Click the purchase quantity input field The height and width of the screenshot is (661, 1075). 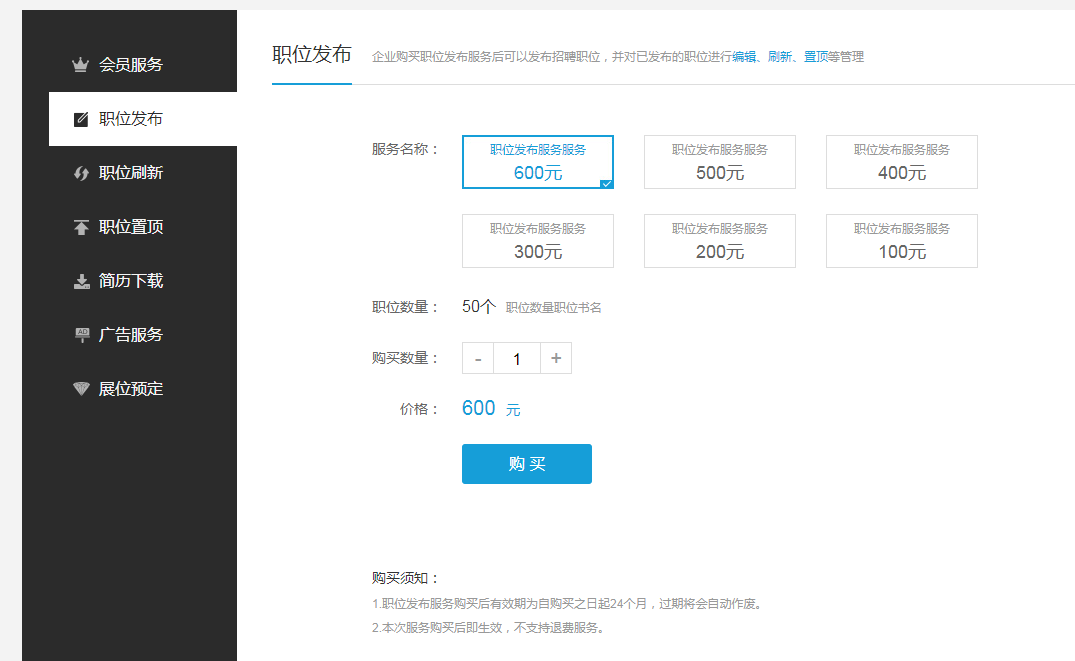(x=517, y=358)
